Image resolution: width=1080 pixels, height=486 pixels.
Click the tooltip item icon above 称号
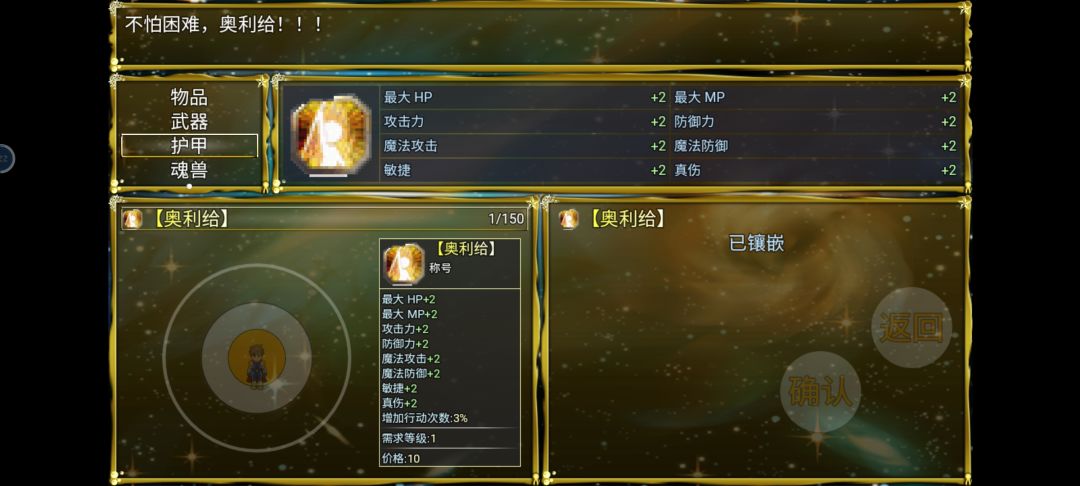point(404,264)
